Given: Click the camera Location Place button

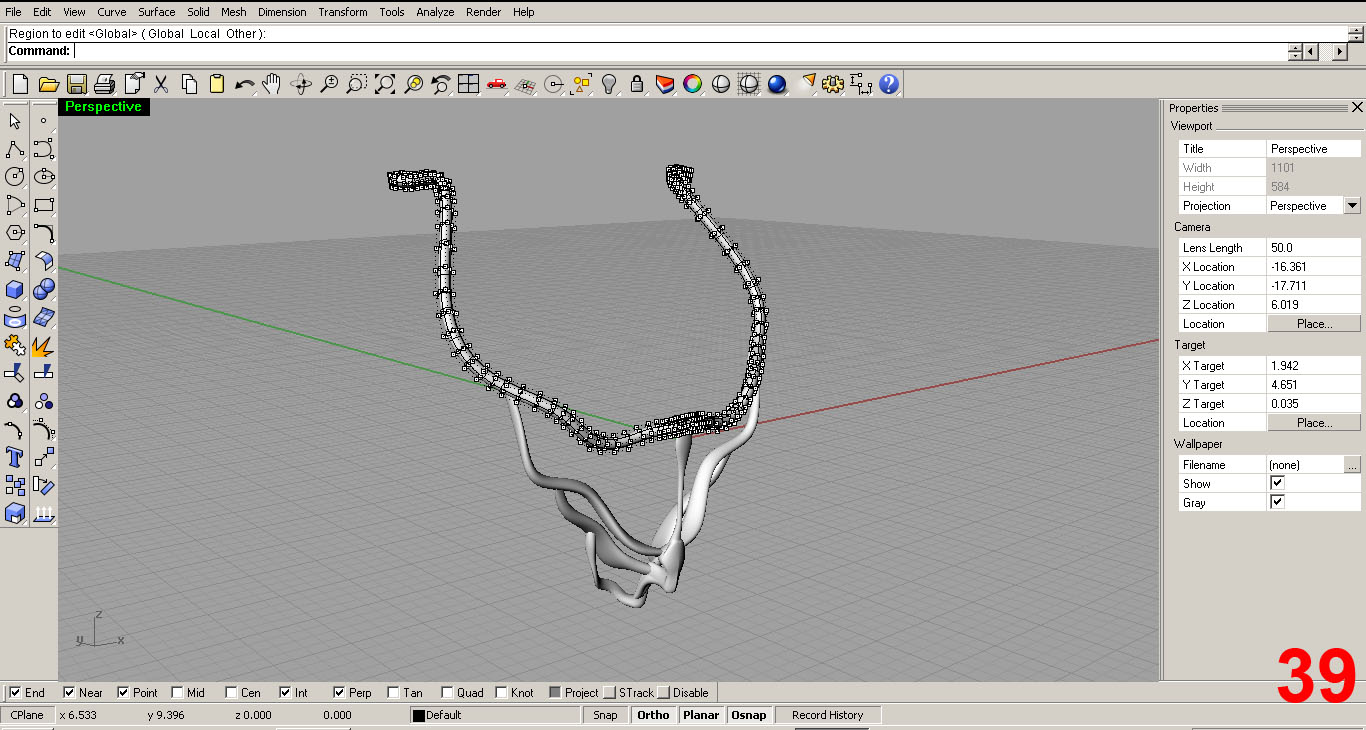Looking at the screenshot, I should (1314, 324).
